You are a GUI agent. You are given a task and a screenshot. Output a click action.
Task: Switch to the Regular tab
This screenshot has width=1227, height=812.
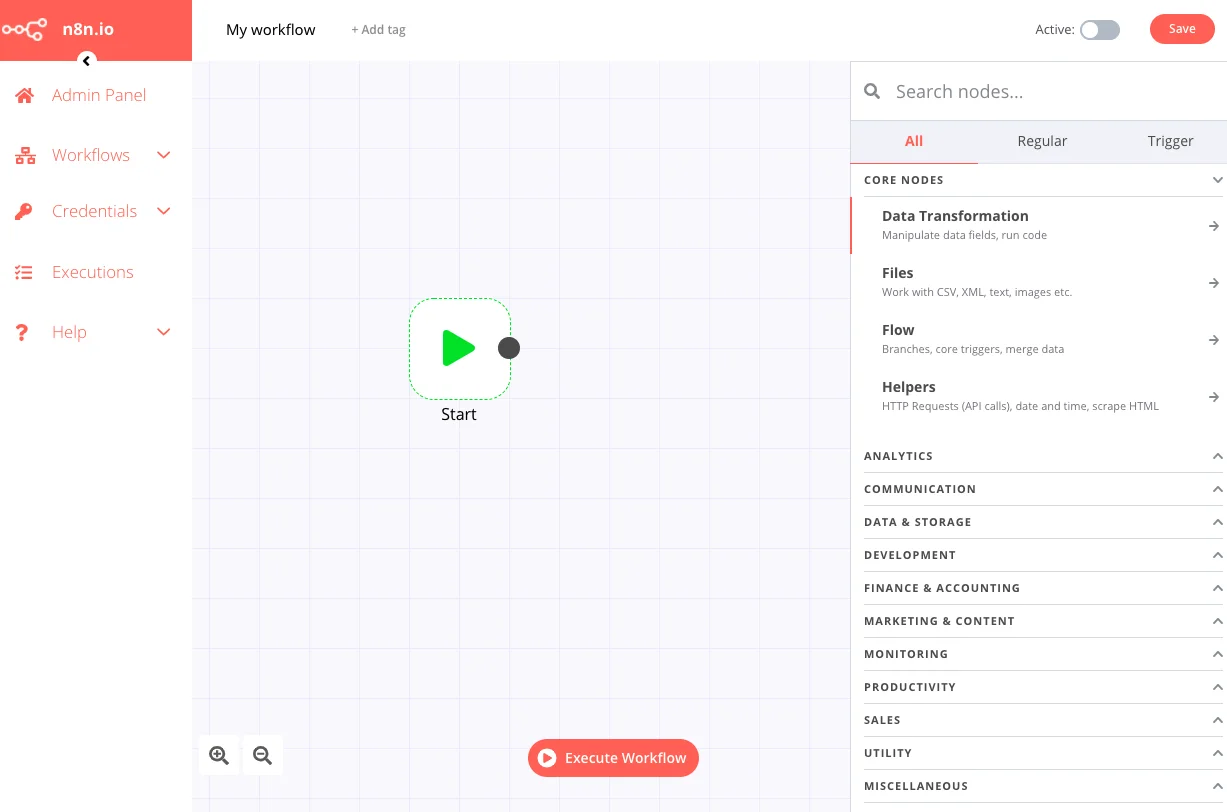coord(1042,141)
